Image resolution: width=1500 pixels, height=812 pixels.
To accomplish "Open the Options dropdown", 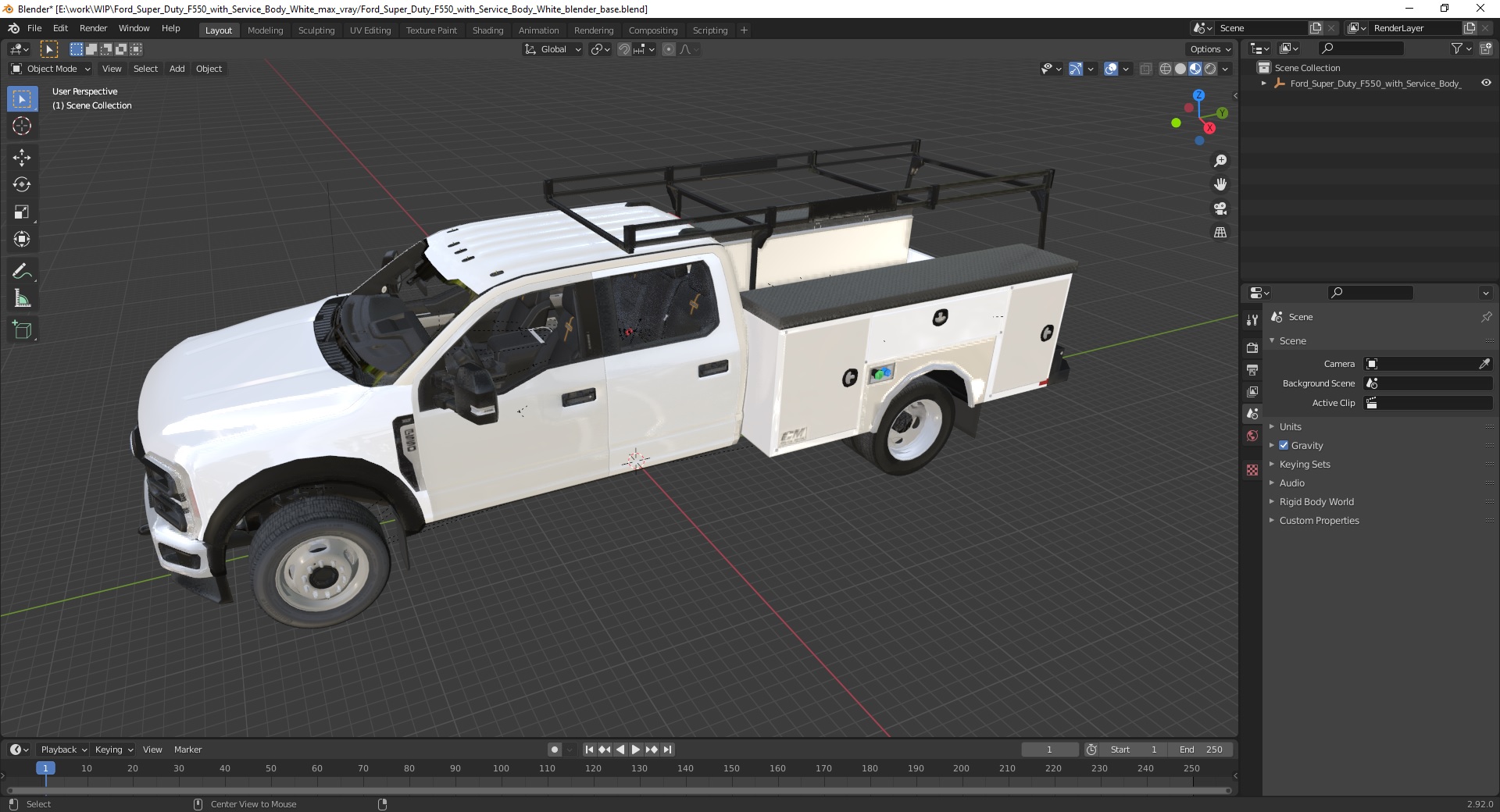I will pos(1209,49).
